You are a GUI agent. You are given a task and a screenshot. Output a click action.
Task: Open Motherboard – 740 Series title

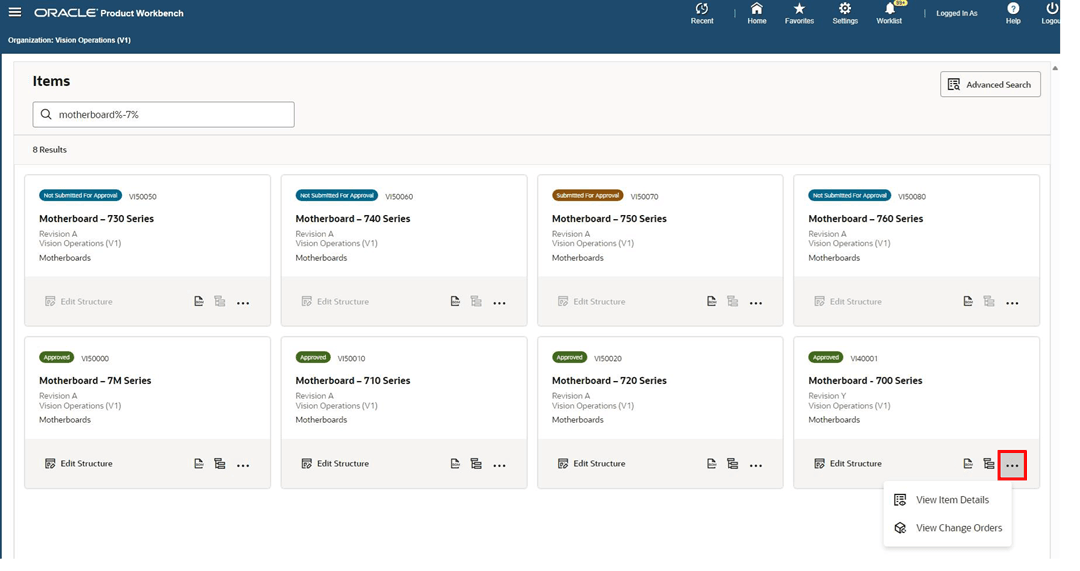coord(353,218)
